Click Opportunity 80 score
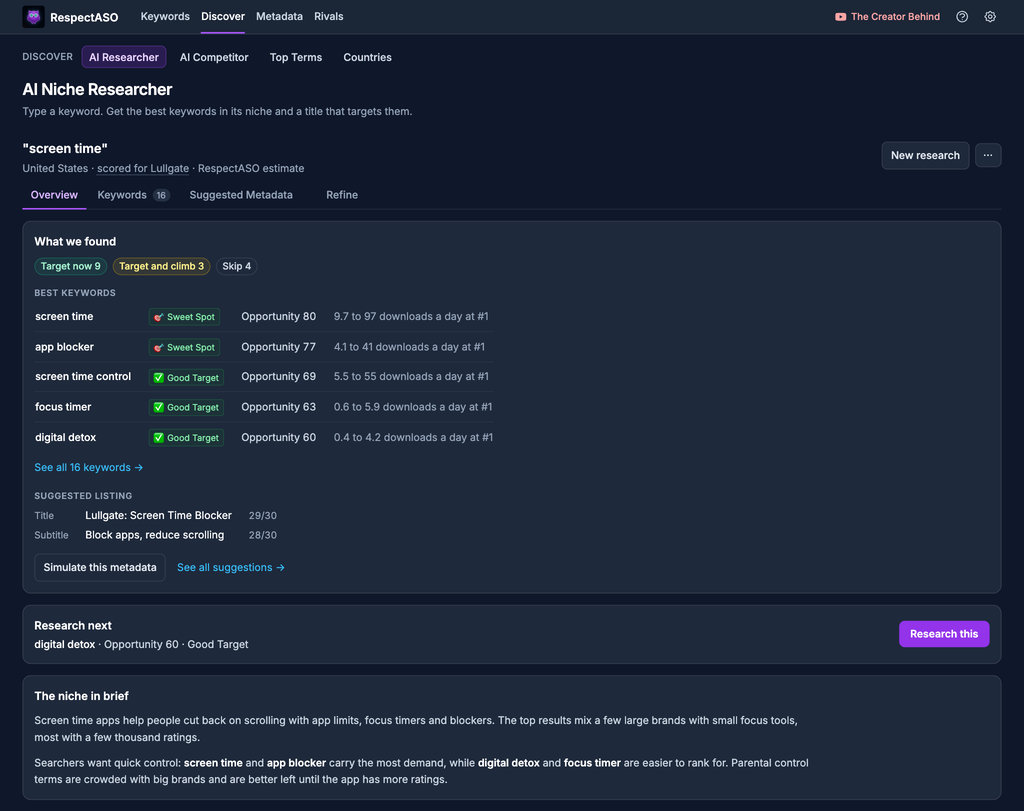Screen dimensions: 1024x811 click(278, 317)
